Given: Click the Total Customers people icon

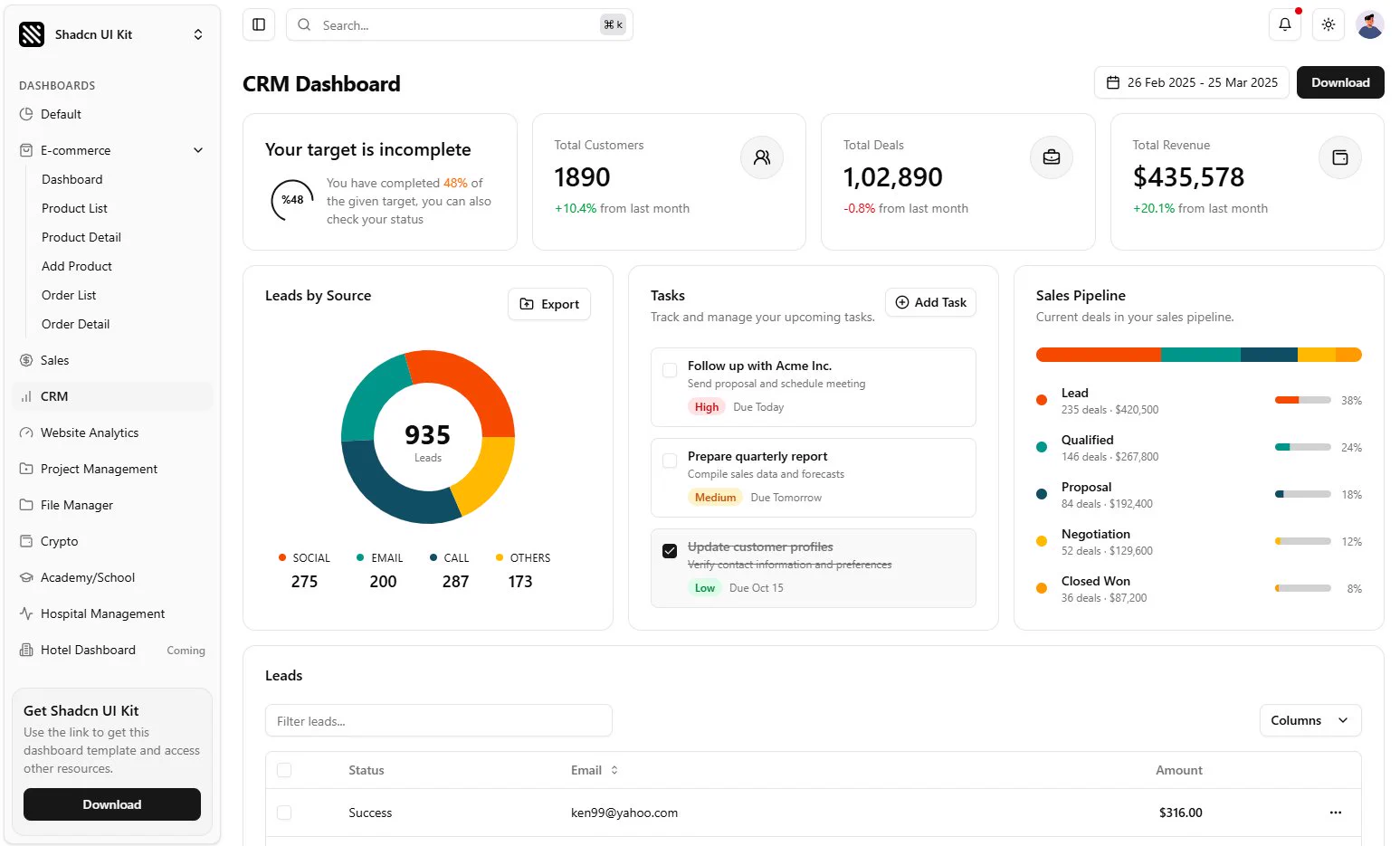Looking at the screenshot, I should [x=762, y=157].
